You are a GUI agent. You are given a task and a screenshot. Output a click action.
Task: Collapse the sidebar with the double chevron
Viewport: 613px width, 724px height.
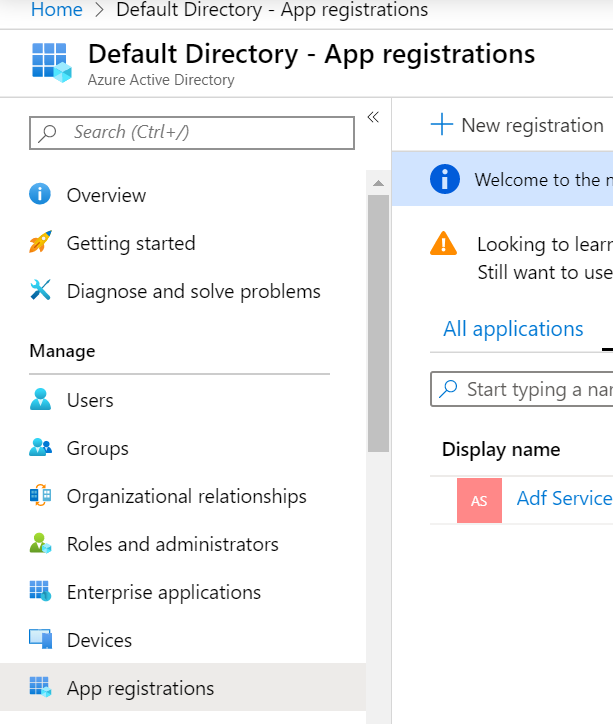point(373,117)
